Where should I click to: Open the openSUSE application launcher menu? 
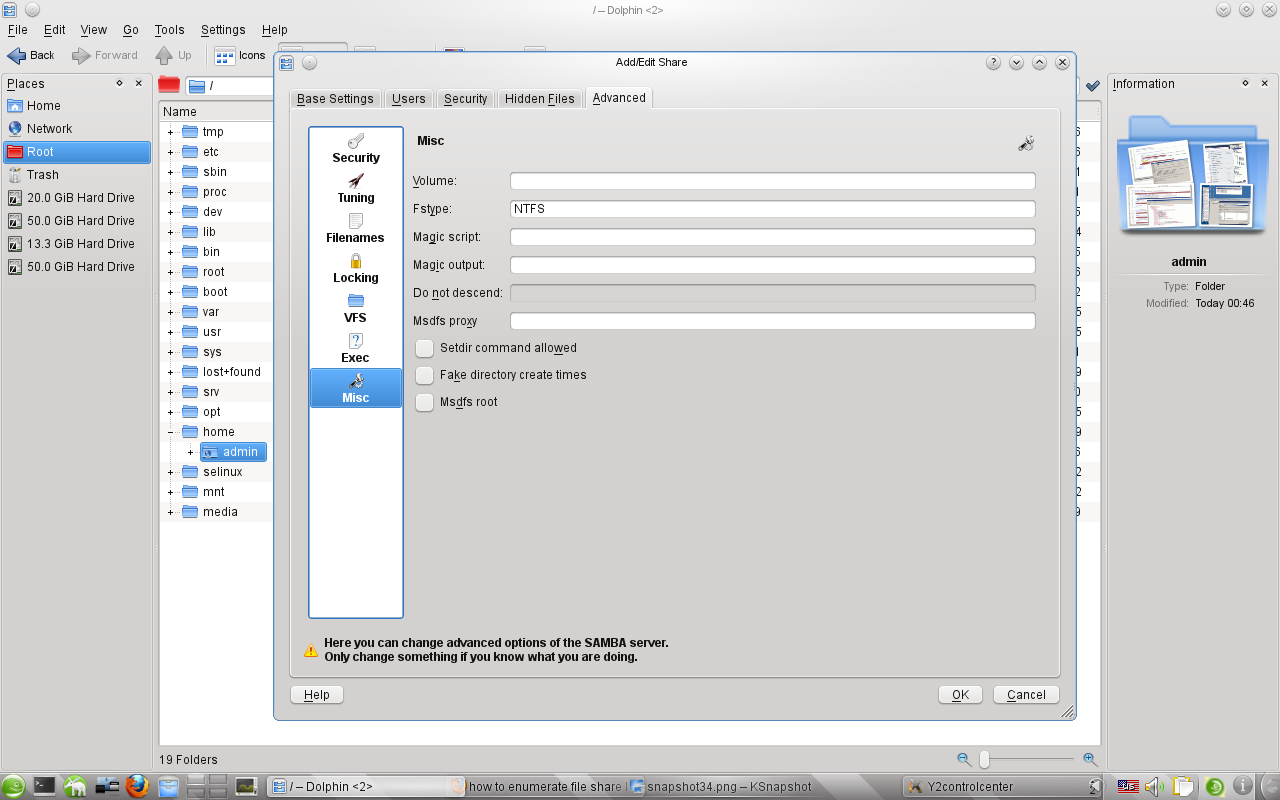14,786
